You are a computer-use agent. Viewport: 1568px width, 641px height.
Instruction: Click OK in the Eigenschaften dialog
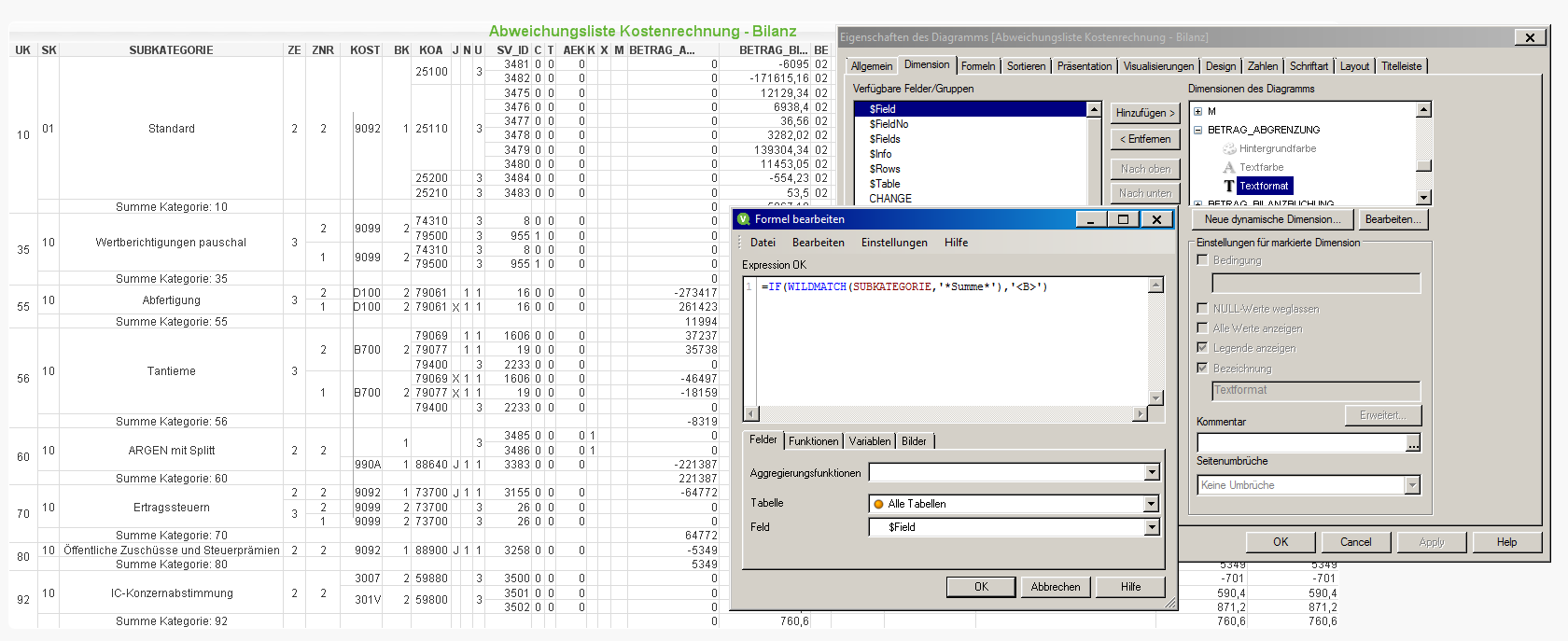pos(1281,542)
